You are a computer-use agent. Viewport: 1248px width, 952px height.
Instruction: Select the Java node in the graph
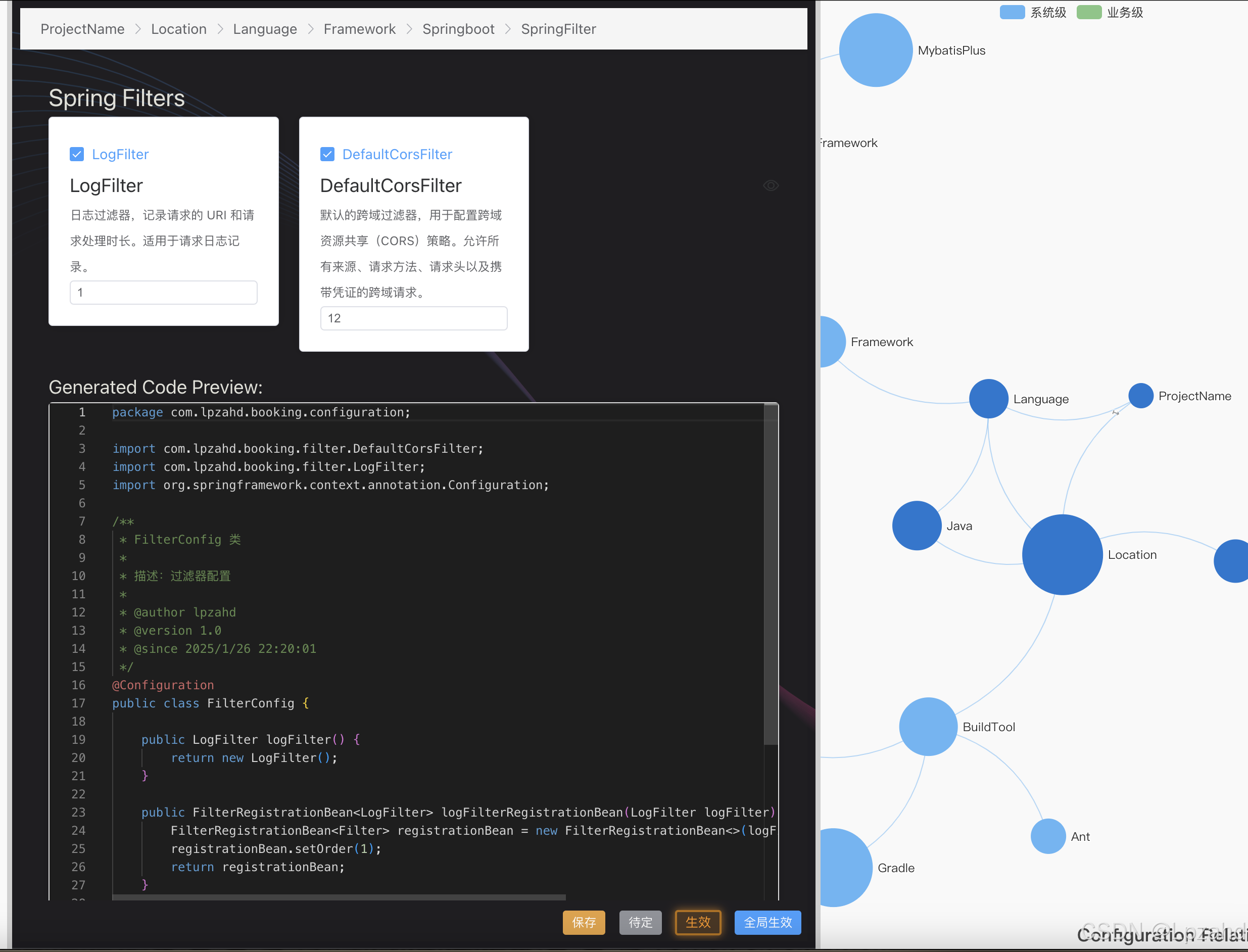click(916, 526)
